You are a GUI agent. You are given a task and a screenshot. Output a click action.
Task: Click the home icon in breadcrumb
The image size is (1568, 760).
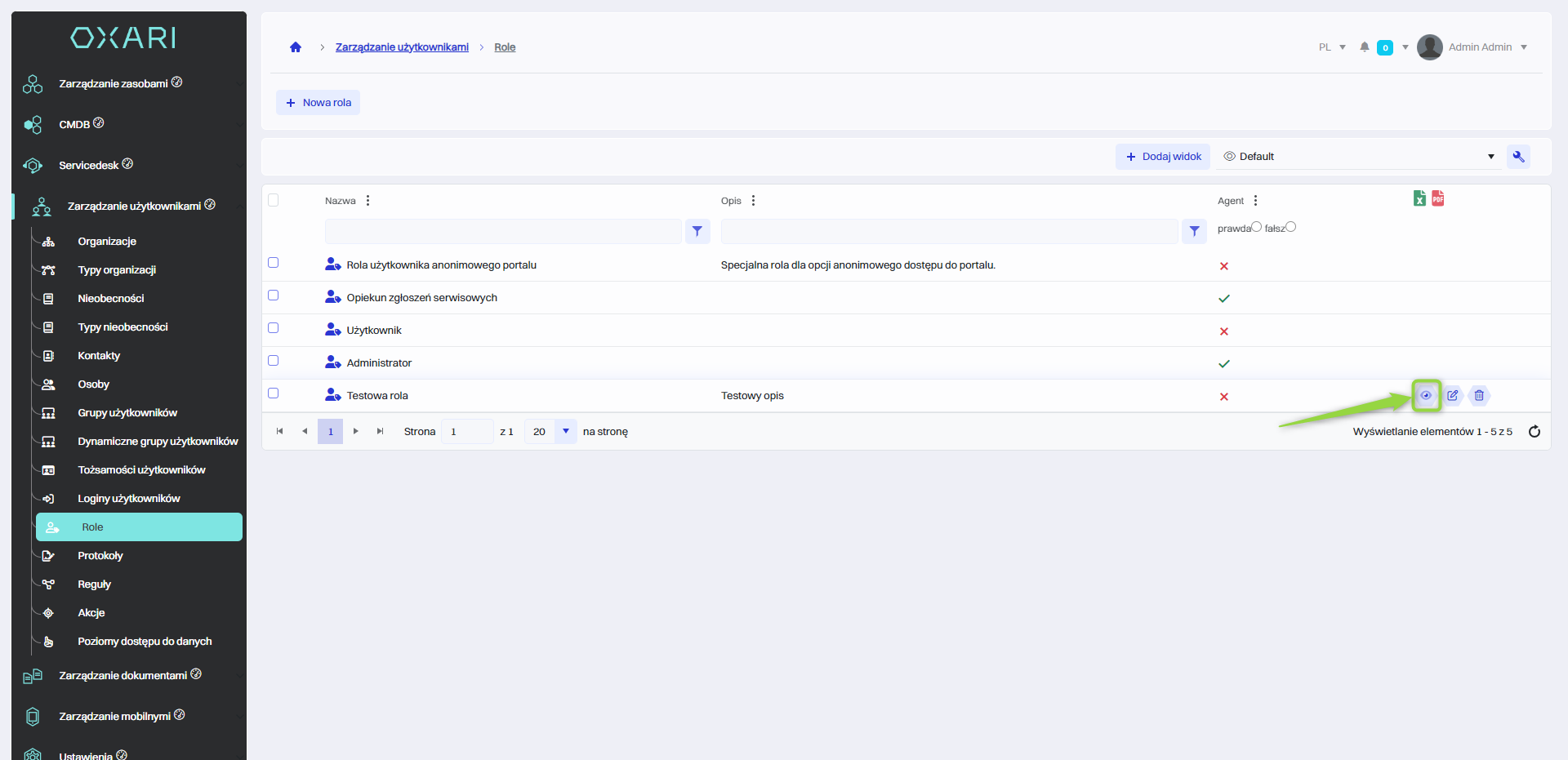point(296,47)
